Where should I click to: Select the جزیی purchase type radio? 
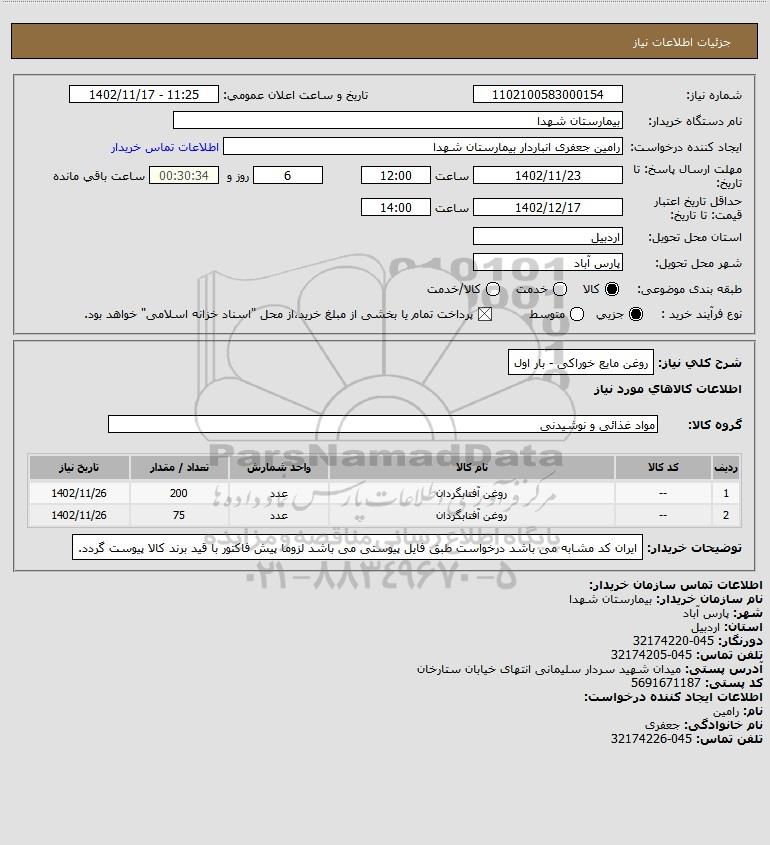click(x=636, y=314)
